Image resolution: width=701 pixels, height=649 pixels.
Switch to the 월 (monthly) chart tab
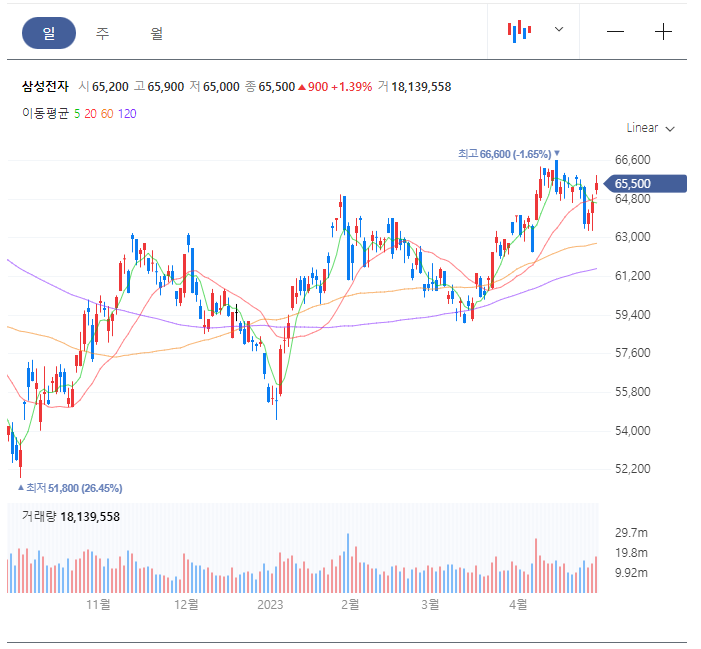156,33
